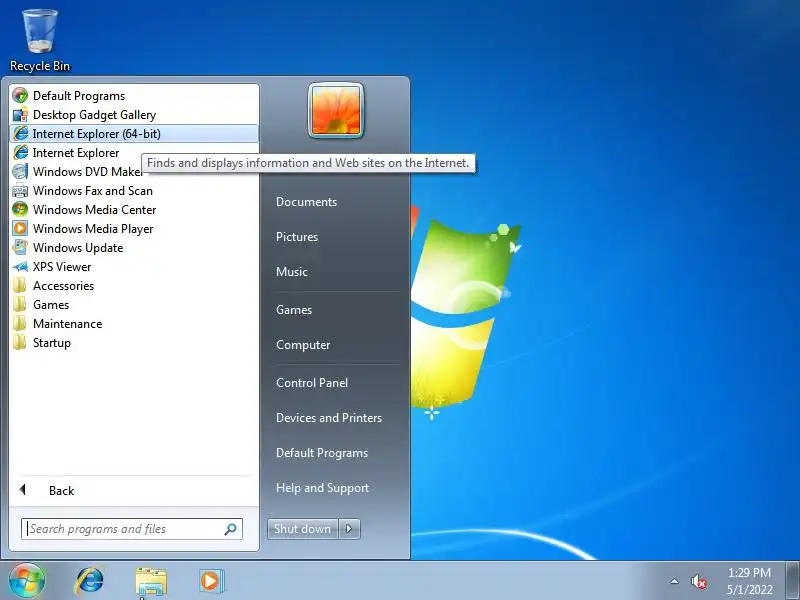Open Windows Explorer from the taskbar
This screenshot has width=800, height=600.
[x=151, y=582]
